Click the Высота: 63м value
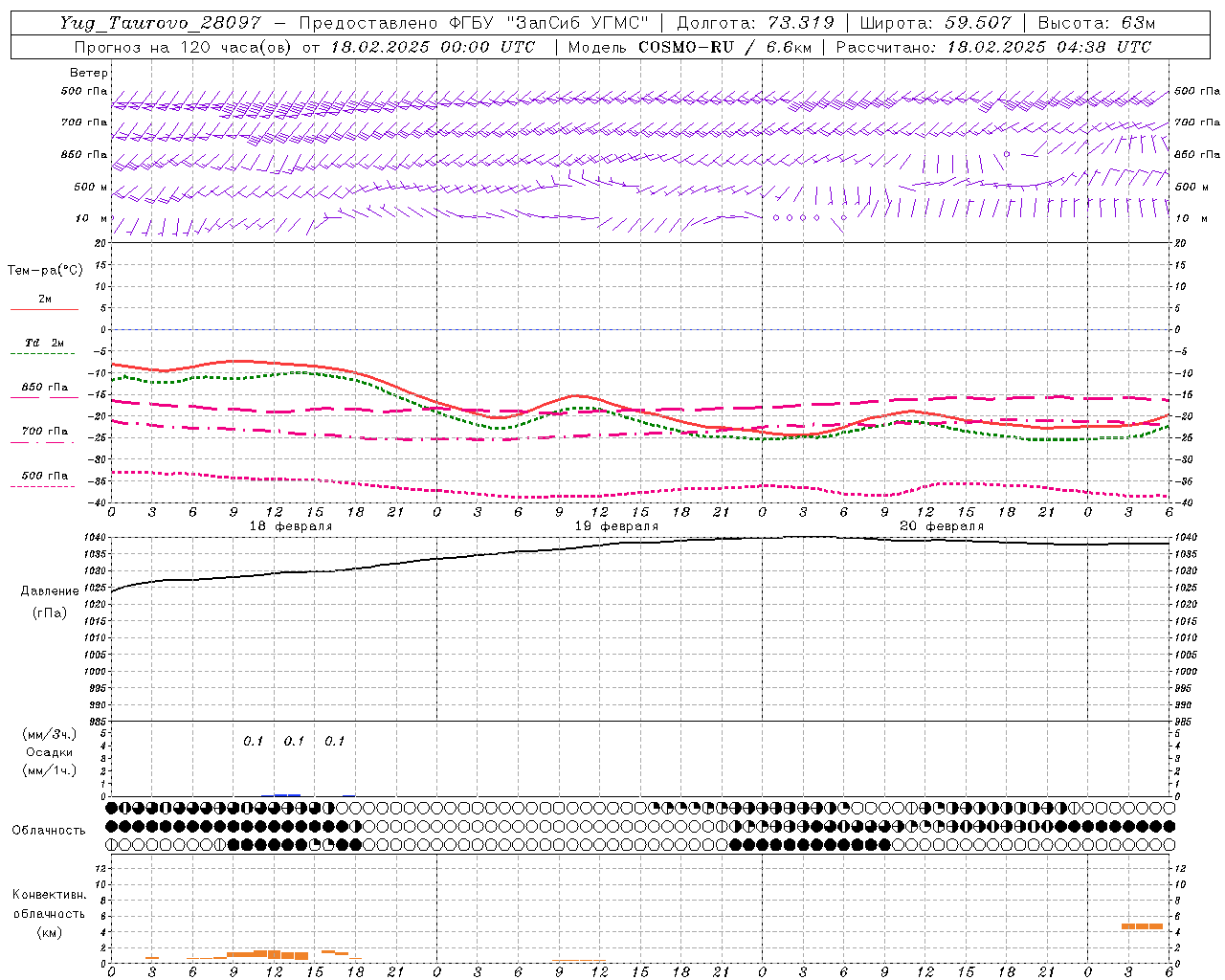The height and width of the screenshot is (980, 1225). (1096, 23)
